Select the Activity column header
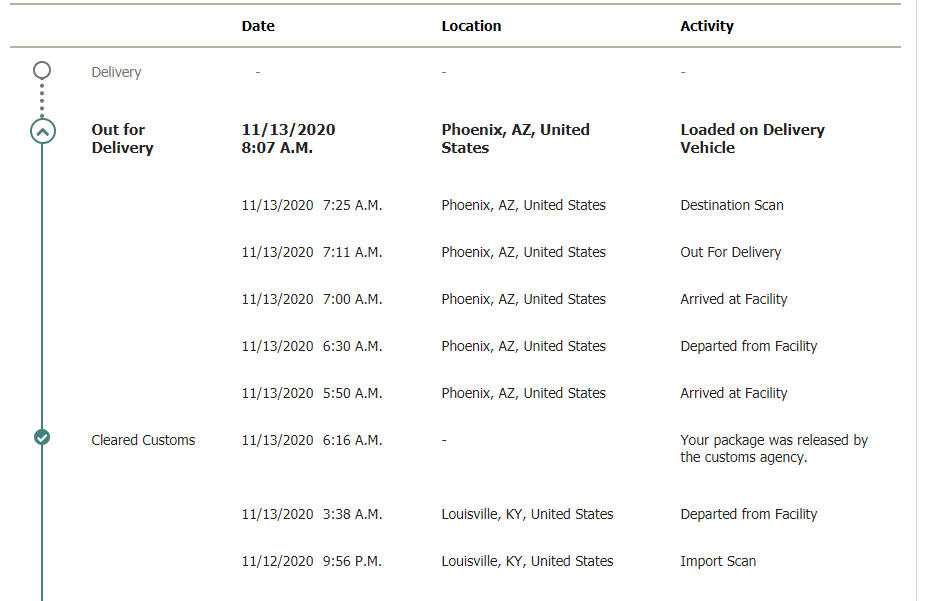The height and width of the screenshot is (601, 928). (x=707, y=26)
